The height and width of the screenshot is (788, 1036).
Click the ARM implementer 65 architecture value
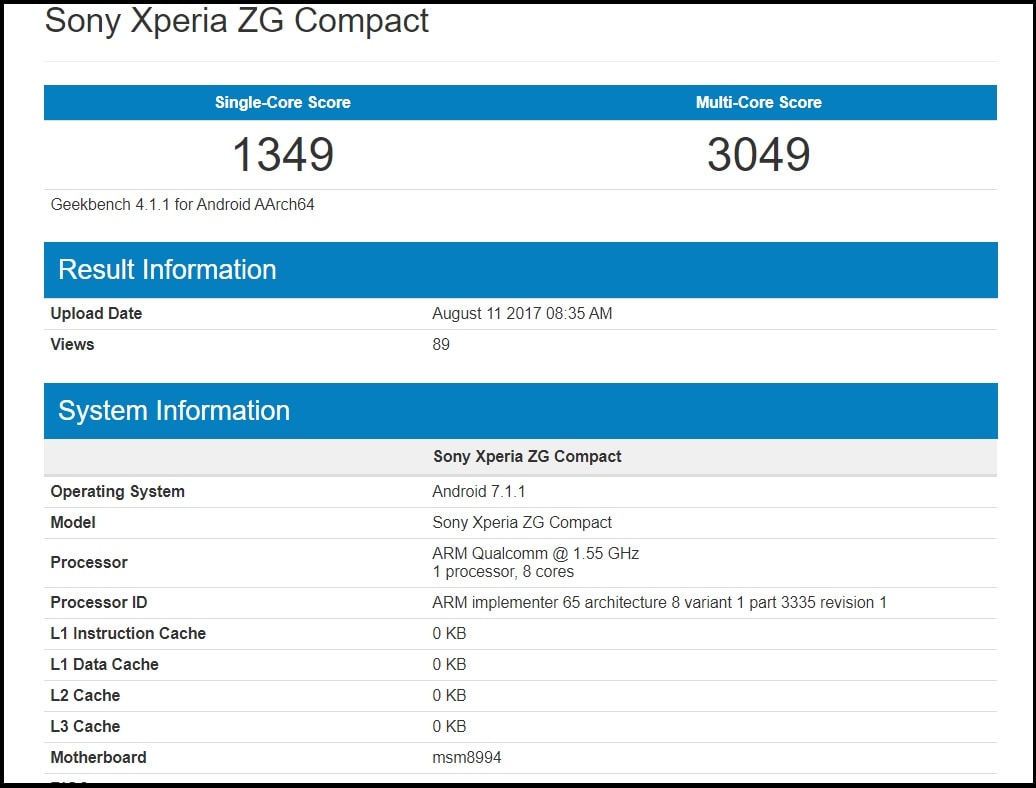click(659, 602)
